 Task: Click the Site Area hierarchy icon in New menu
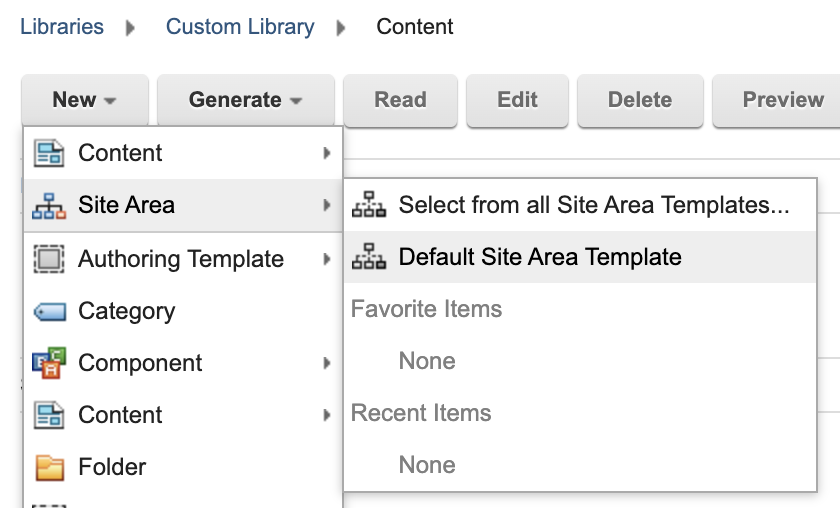point(49,206)
